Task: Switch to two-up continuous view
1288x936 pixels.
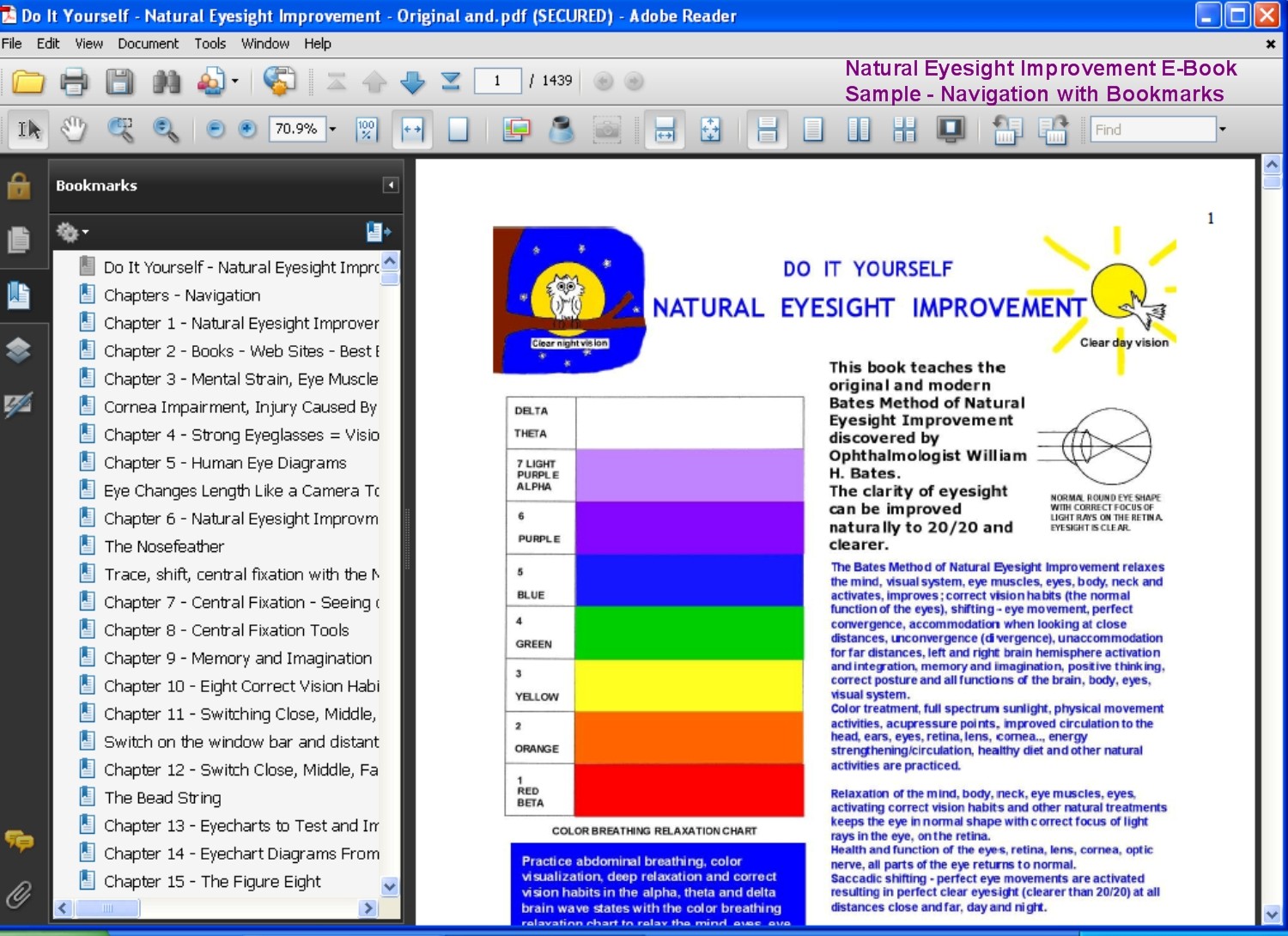Action: pos(904,130)
